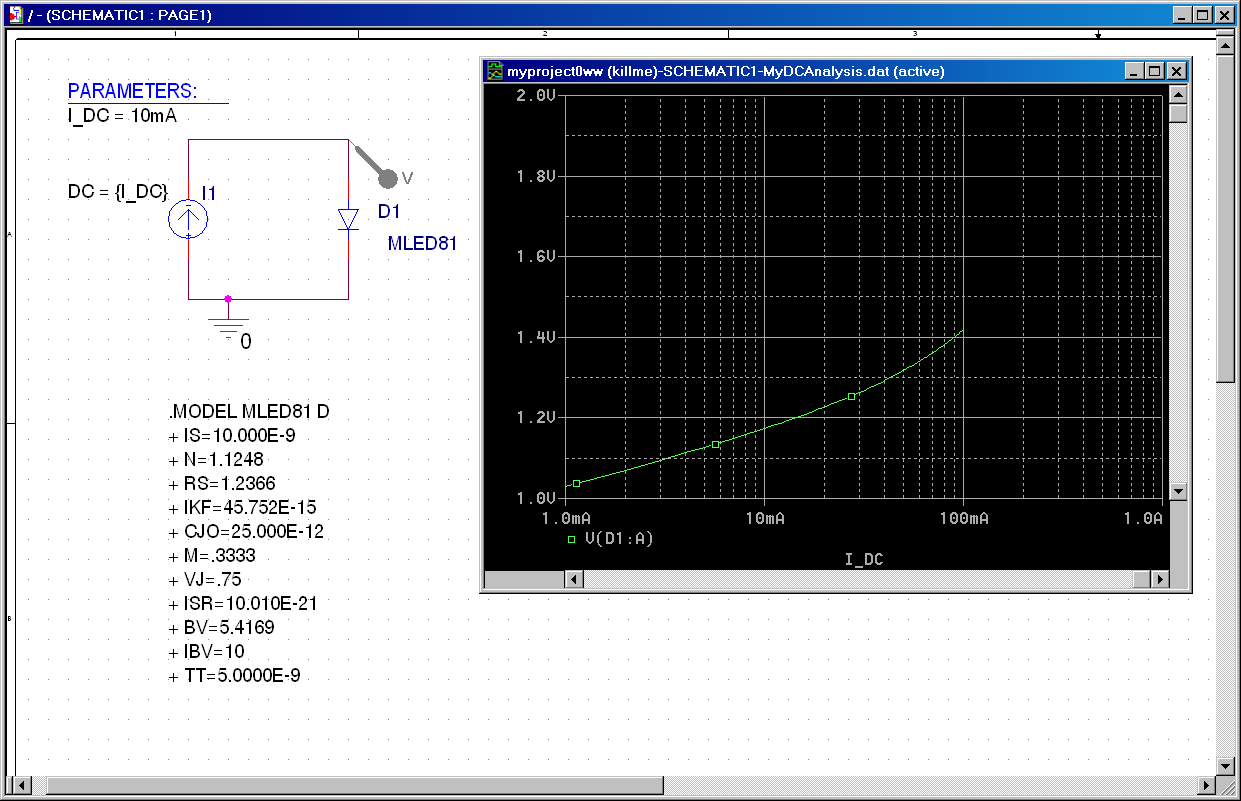This screenshot has width=1241, height=801.
Task: Click the M=.3333 model line
Action: [213, 556]
